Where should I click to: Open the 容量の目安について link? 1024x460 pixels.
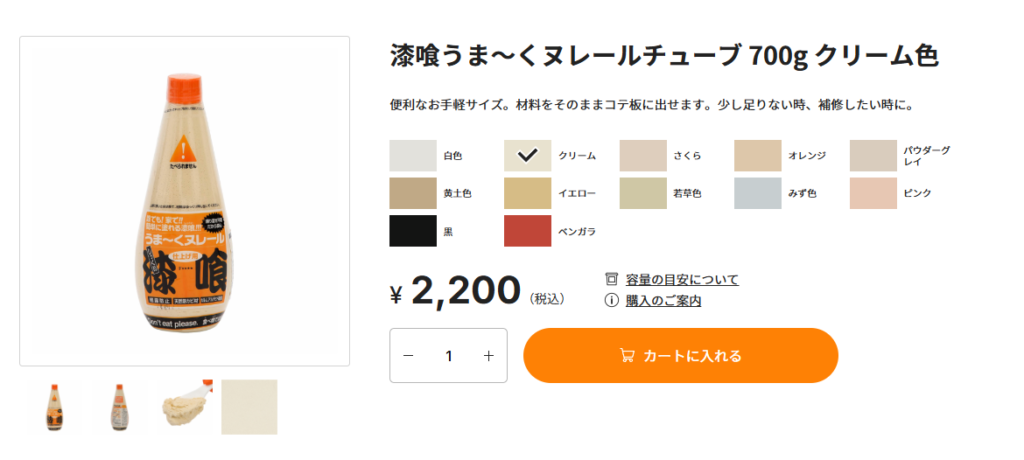(x=682, y=280)
